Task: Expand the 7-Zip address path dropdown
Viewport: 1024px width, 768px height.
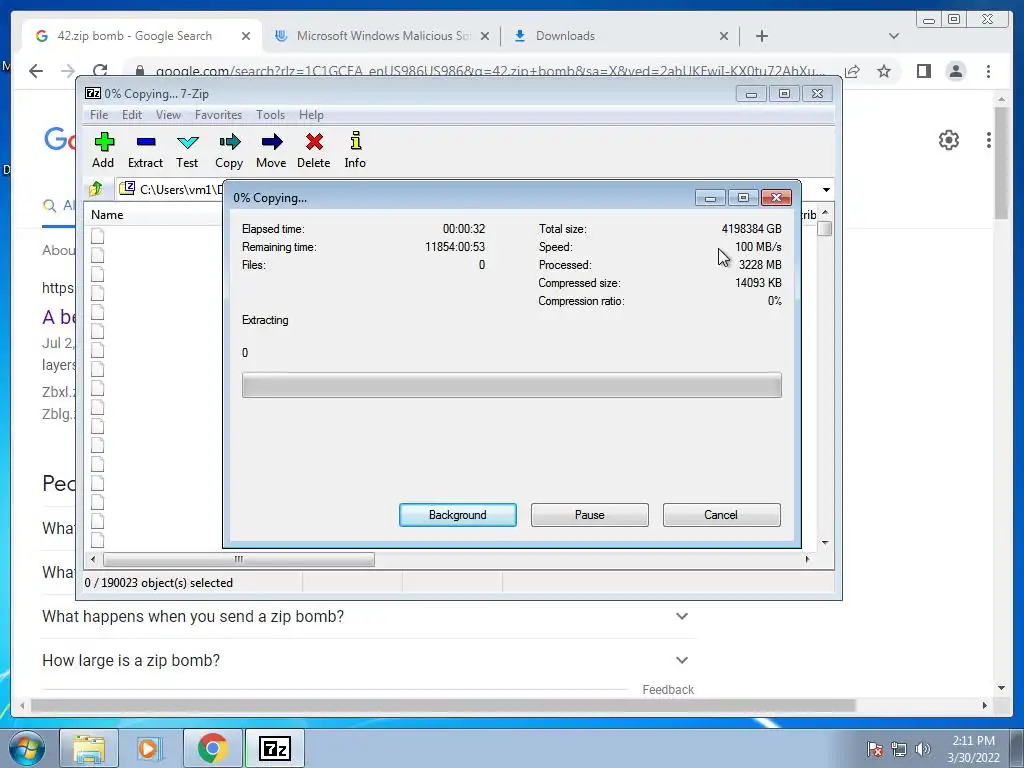Action: click(826, 189)
